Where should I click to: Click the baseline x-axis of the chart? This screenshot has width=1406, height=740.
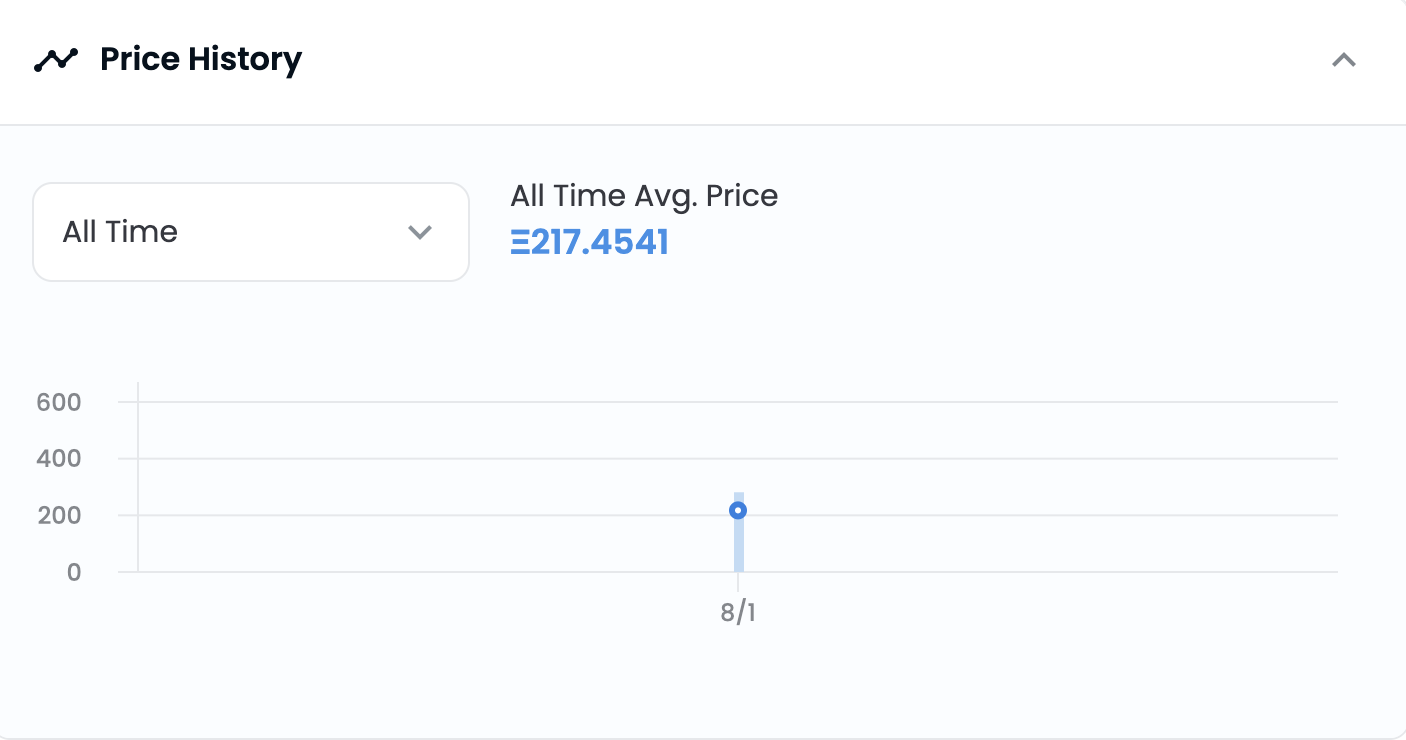tap(728, 572)
